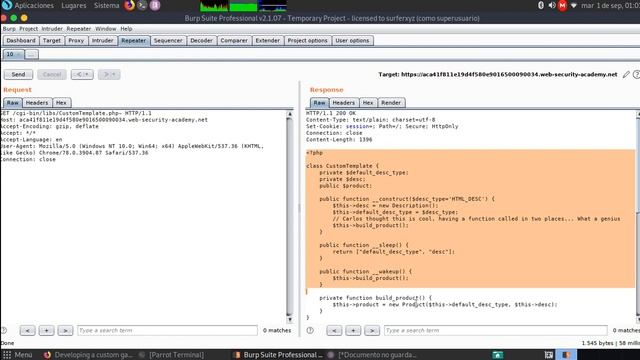Launch the terminal from the top panel

pos(142,5)
